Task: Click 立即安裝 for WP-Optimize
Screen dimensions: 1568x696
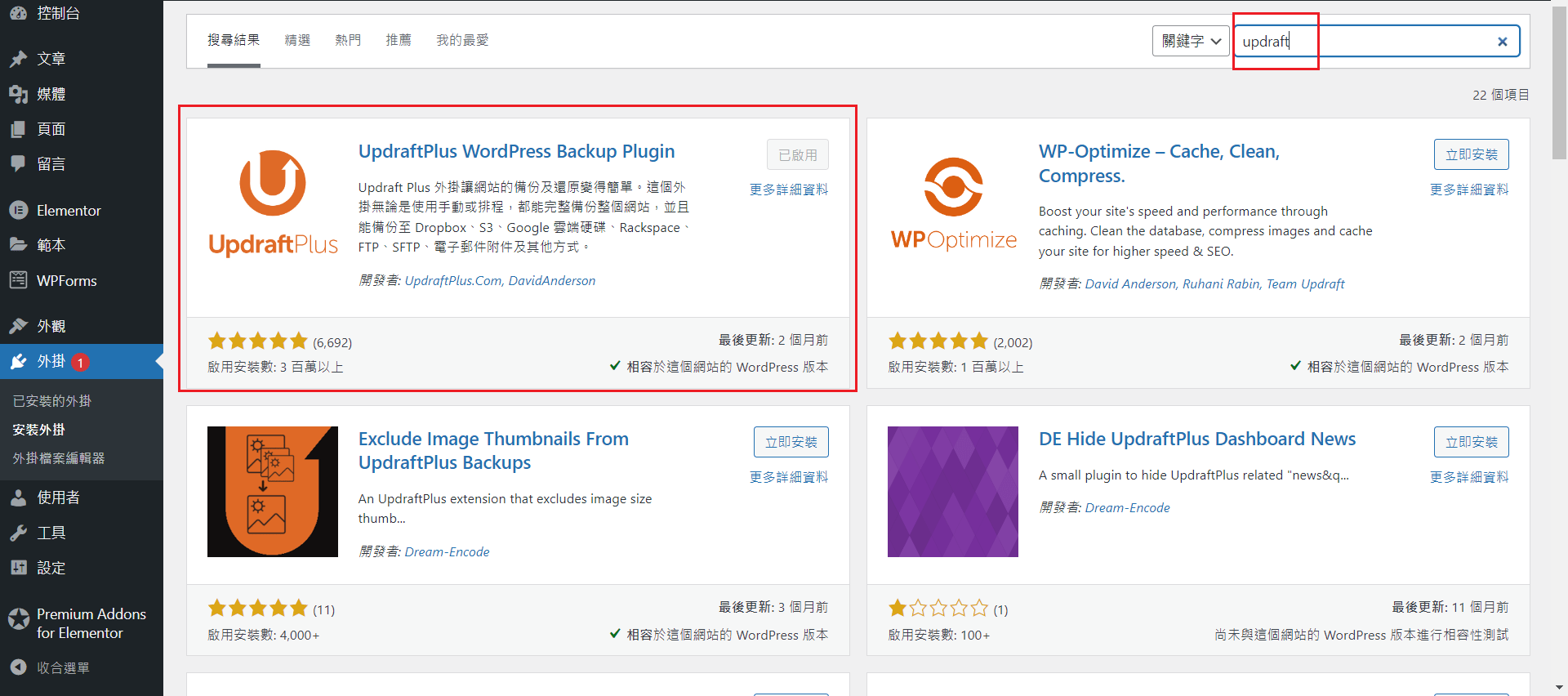Action: click(1472, 154)
